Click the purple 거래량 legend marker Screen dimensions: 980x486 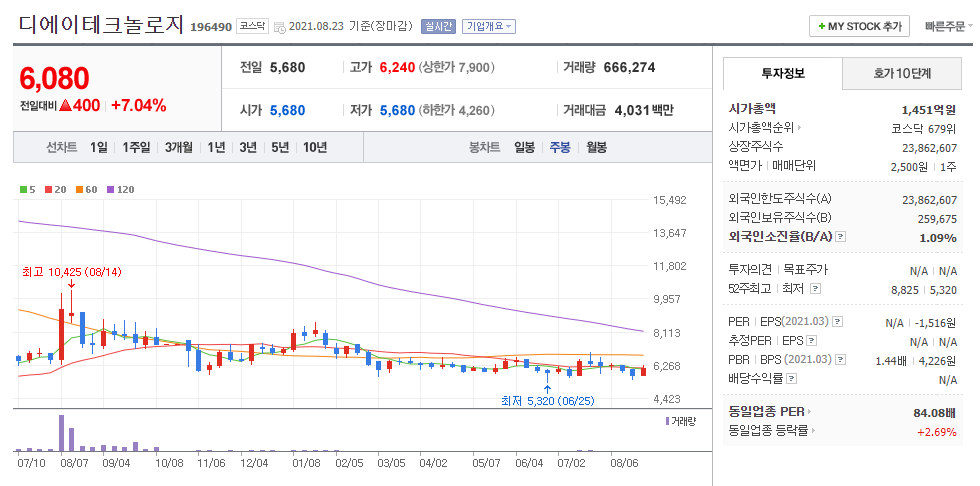tap(667, 421)
